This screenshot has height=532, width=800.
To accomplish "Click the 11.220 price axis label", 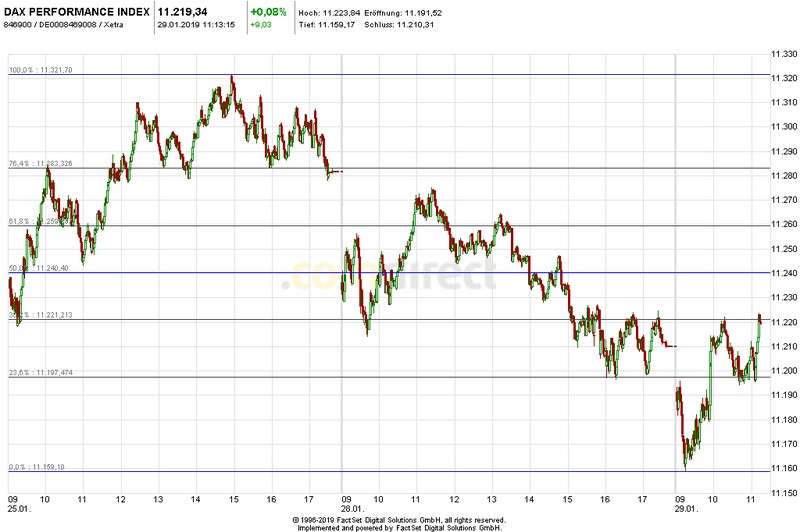I will click(784, 322).
